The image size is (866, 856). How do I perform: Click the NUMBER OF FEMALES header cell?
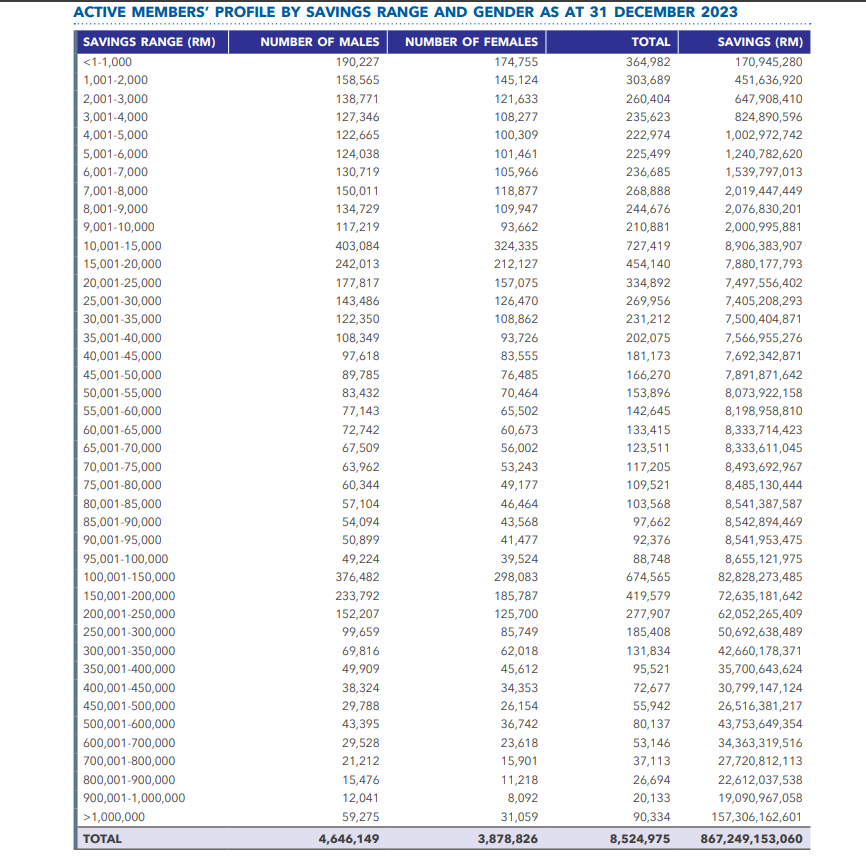tap(471, 42)
